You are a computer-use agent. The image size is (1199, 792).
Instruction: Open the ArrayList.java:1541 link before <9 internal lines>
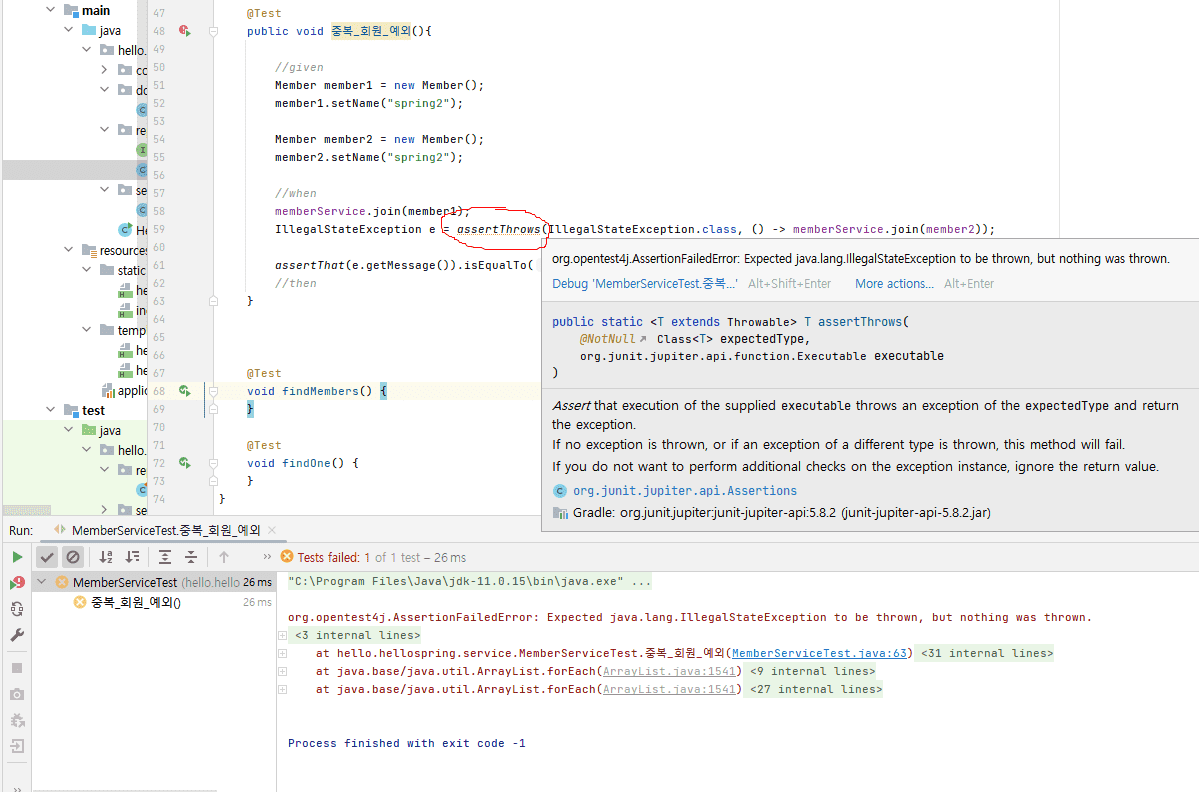pyautogui.click(x=668, y=671)
